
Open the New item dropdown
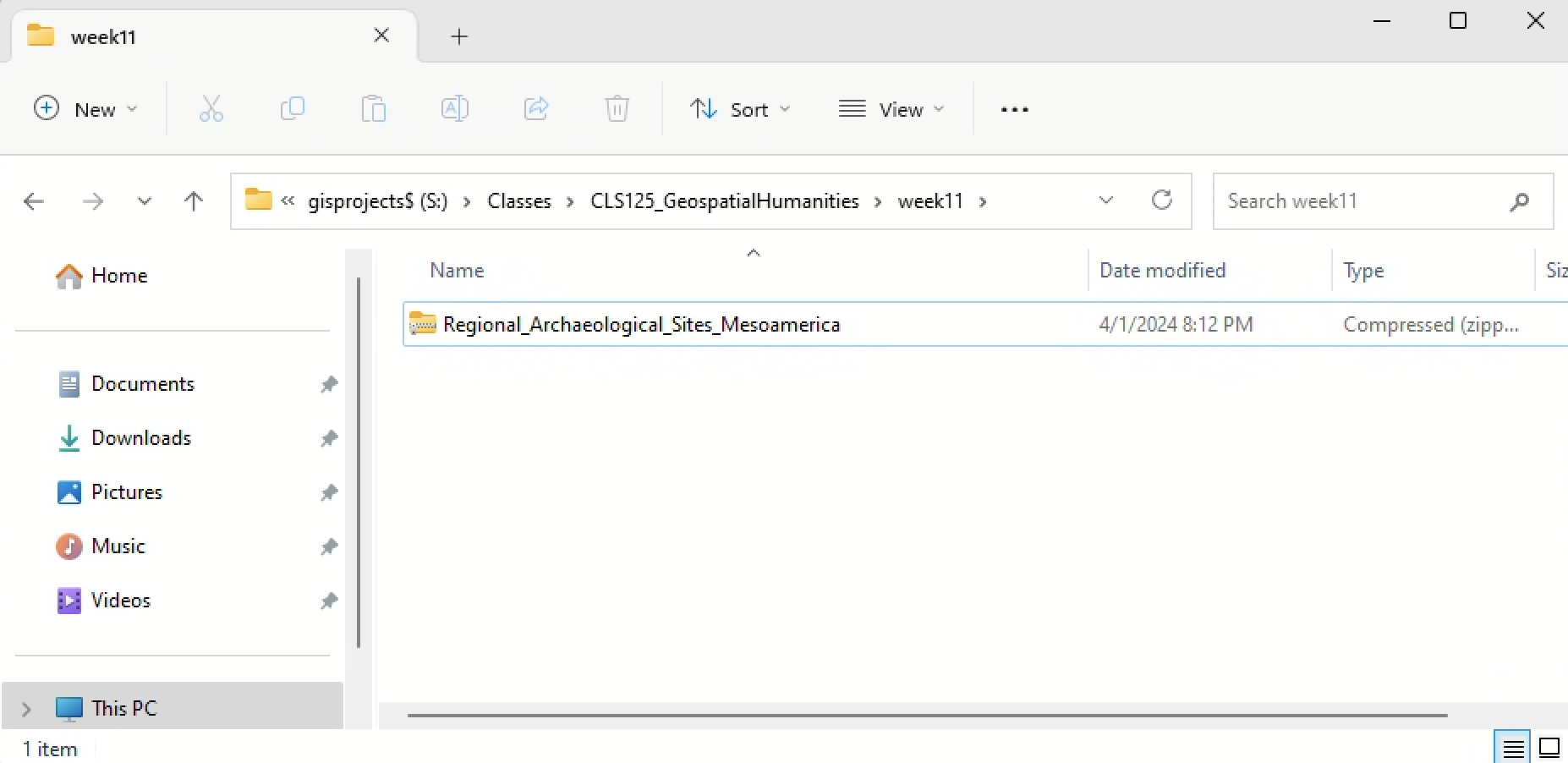pos(85,108)
